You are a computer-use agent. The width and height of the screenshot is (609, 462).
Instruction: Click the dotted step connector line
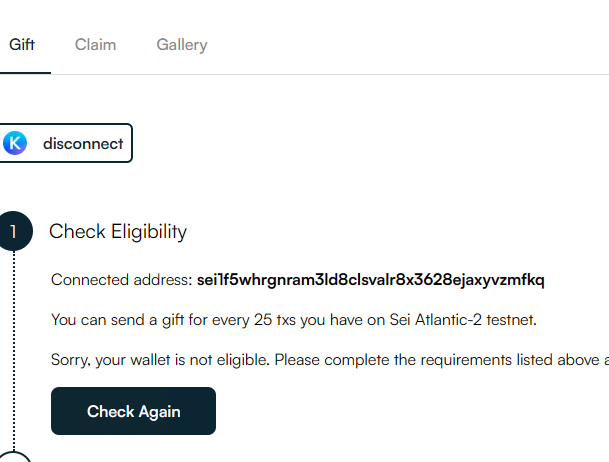point(14,351)
